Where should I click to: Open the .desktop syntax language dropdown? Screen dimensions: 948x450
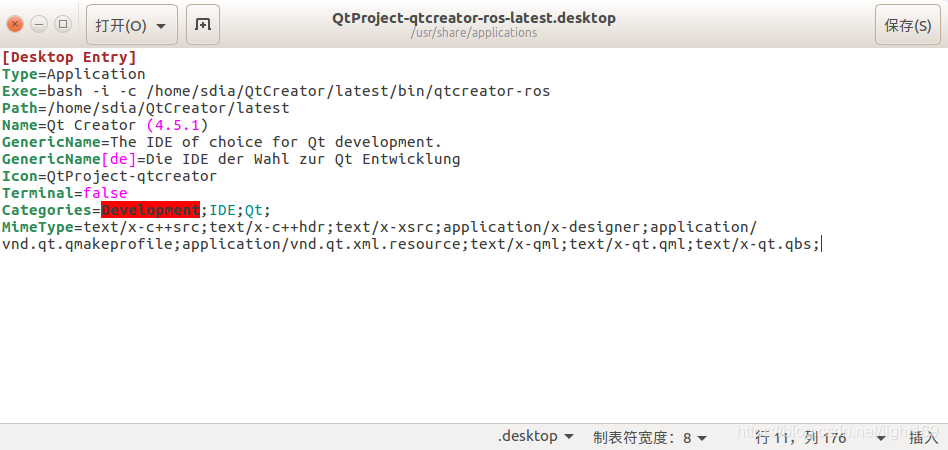point(536,437)
